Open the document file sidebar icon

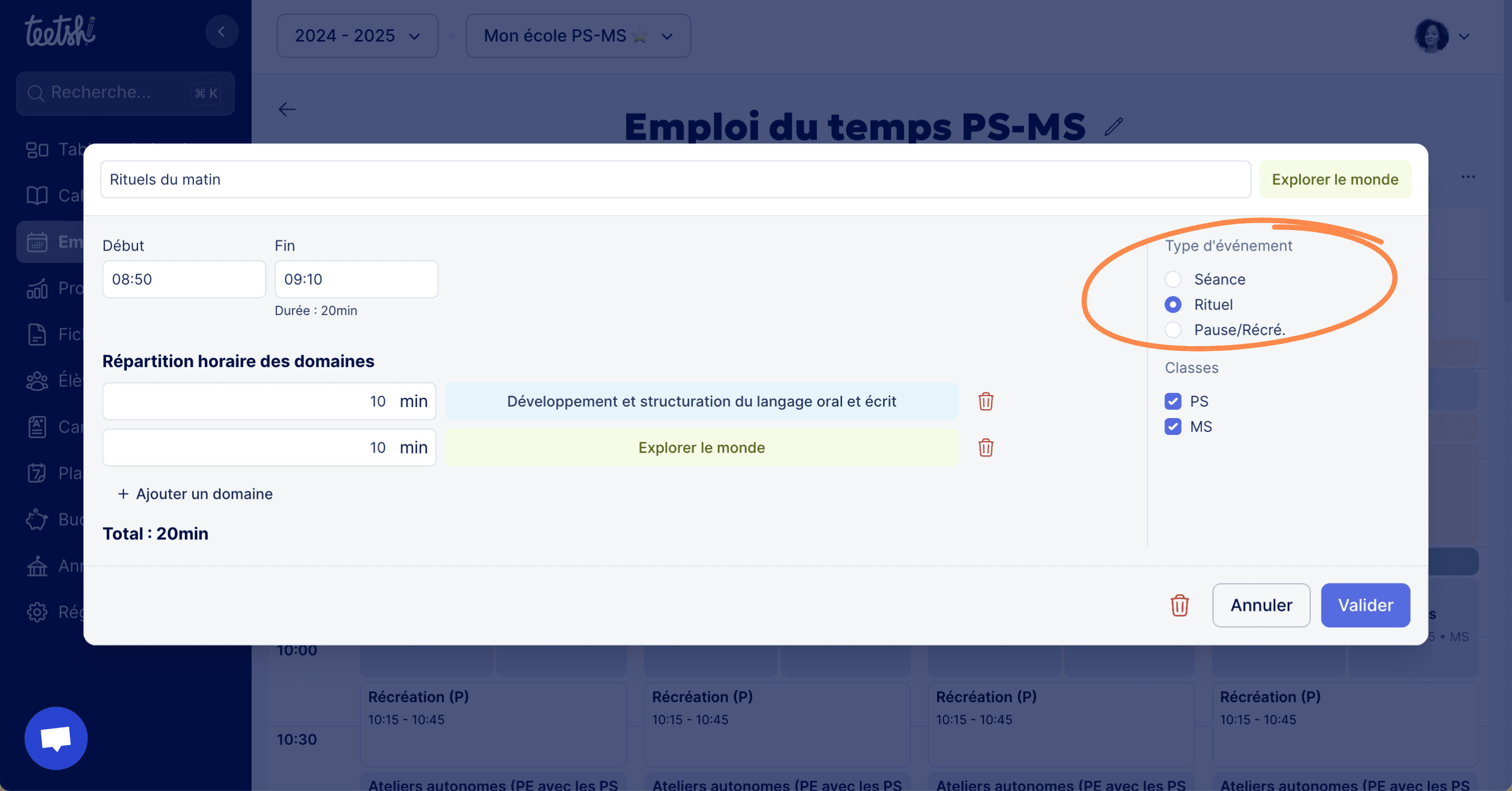(37, 335)
